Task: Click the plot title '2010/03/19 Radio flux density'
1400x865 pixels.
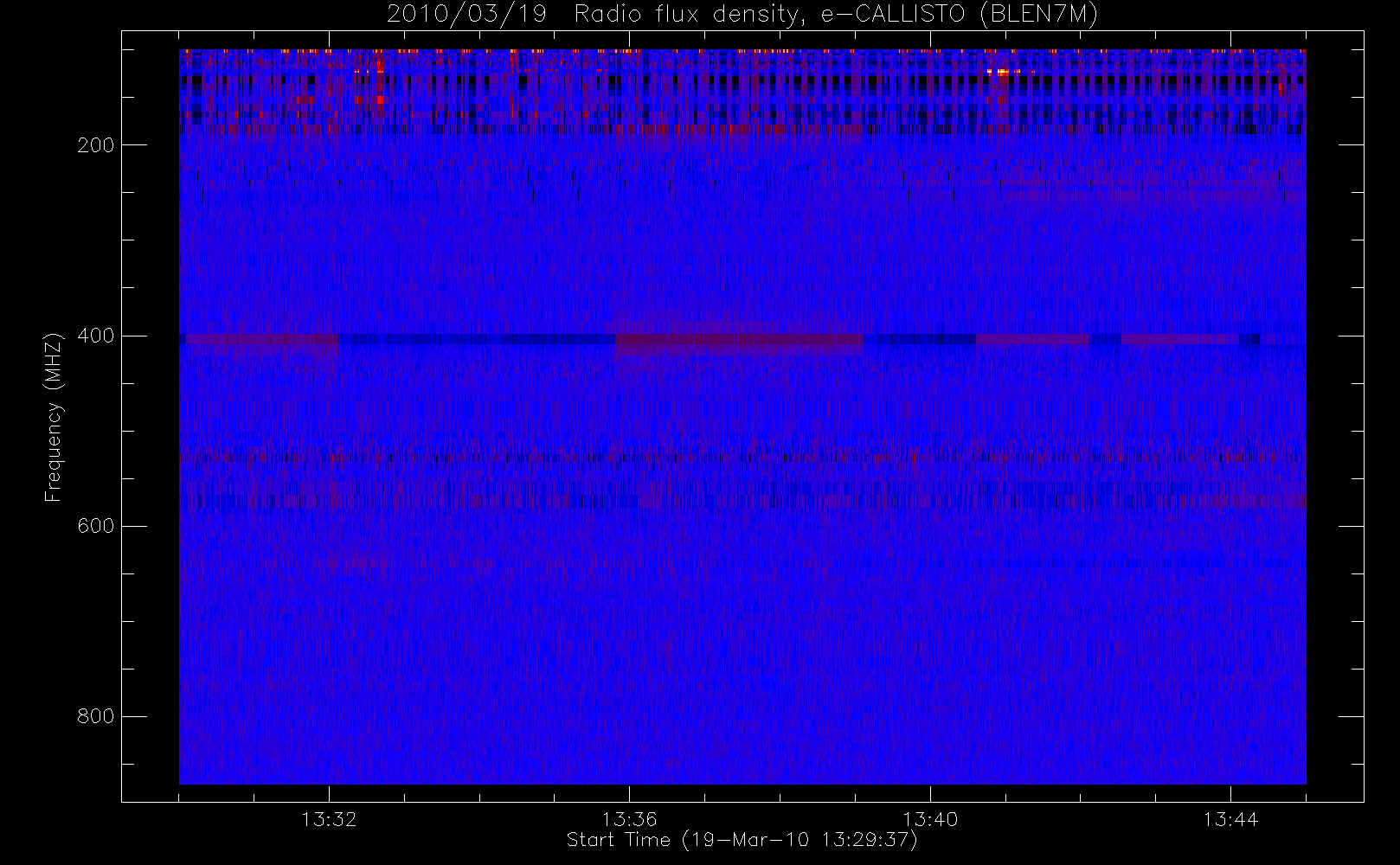Action: click(x=742, y=15)
